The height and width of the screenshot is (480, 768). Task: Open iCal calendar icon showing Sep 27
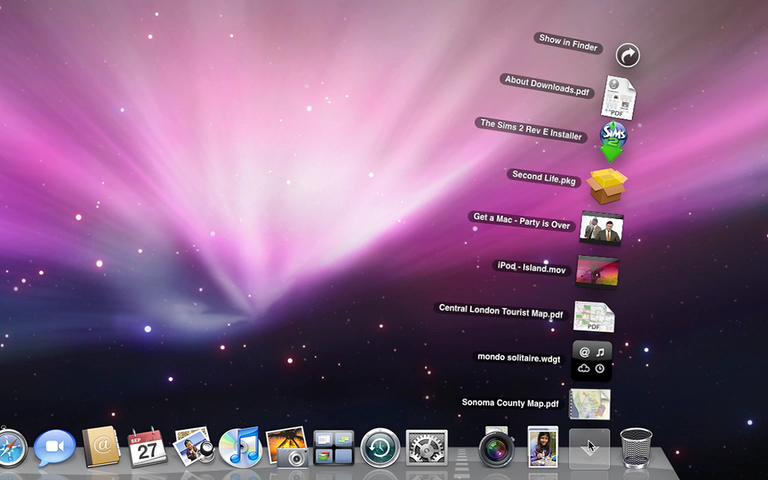(147, 447)
